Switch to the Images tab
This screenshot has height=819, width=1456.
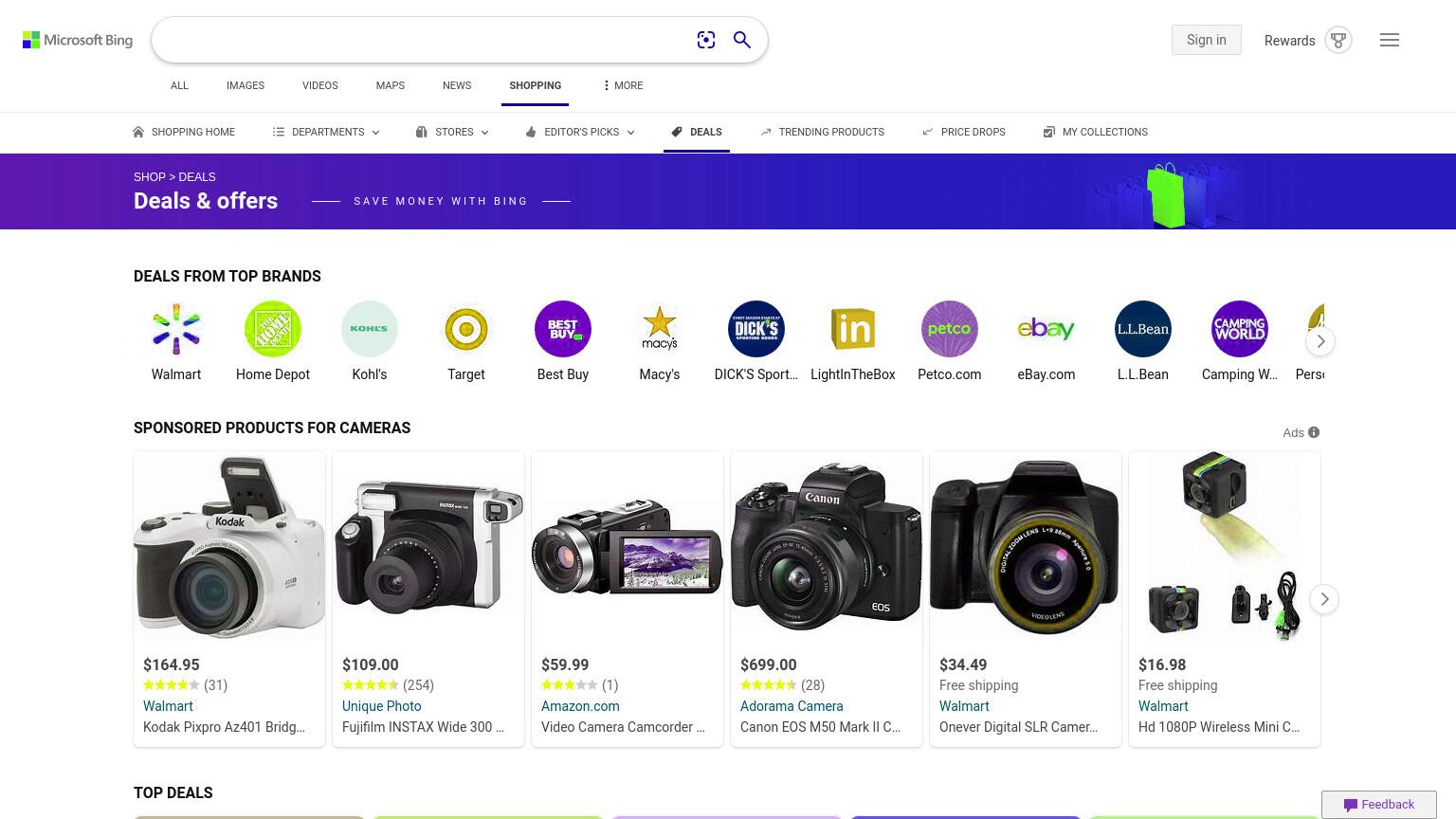[x=246, y=85]
